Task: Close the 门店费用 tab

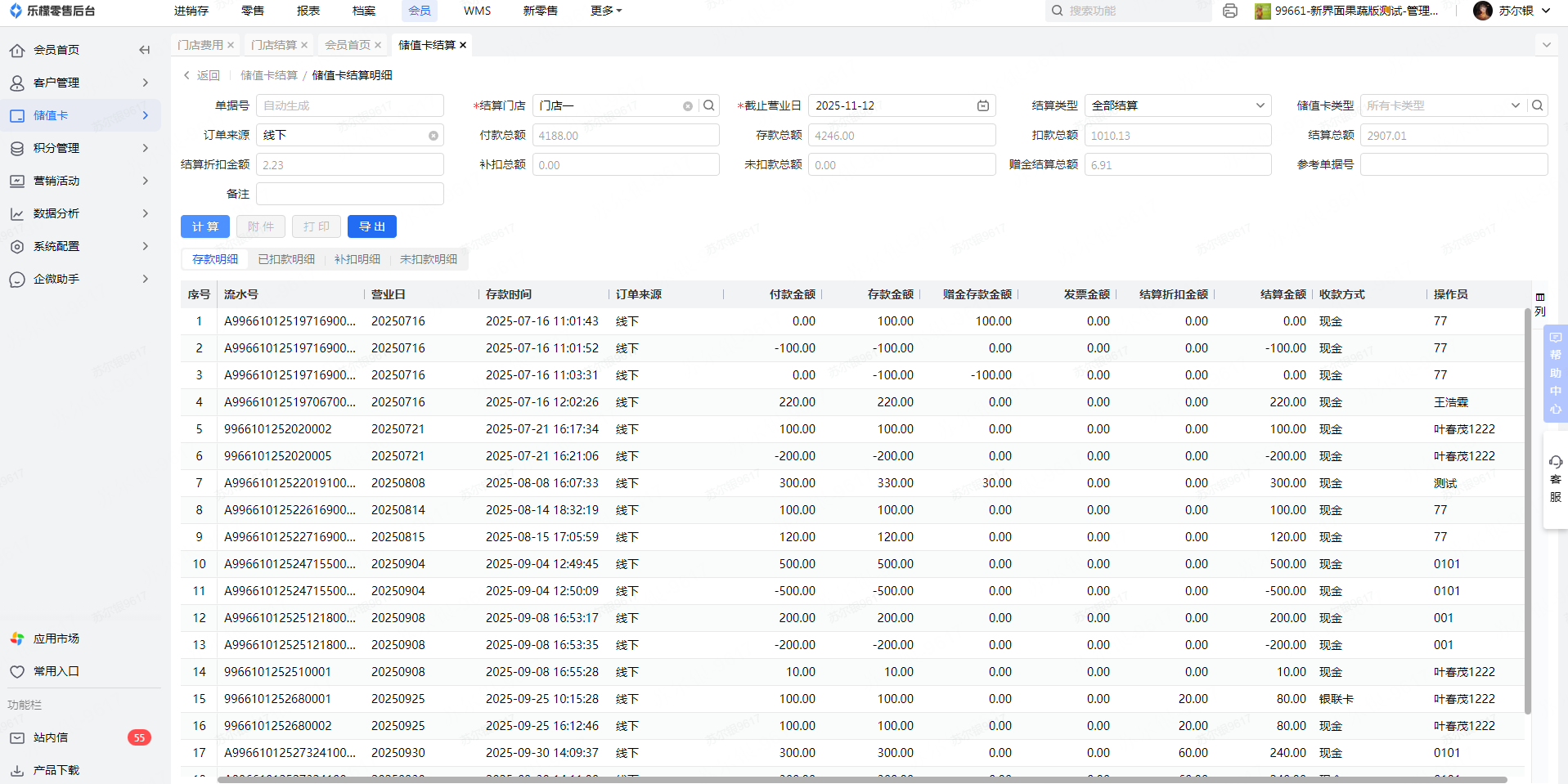Action: (x=231, y=45)
